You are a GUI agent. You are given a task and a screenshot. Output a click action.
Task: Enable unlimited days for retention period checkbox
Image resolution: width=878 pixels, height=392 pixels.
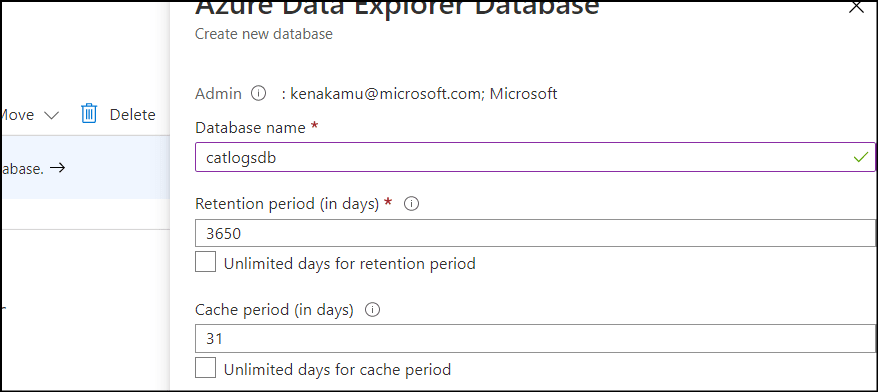pos(206,262)
